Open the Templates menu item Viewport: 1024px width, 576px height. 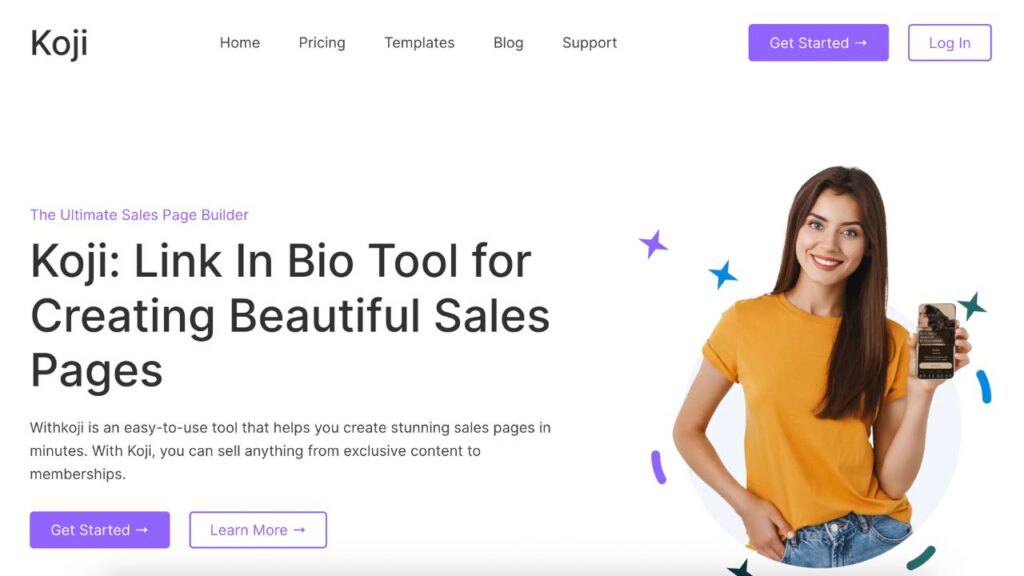(419, 42)
